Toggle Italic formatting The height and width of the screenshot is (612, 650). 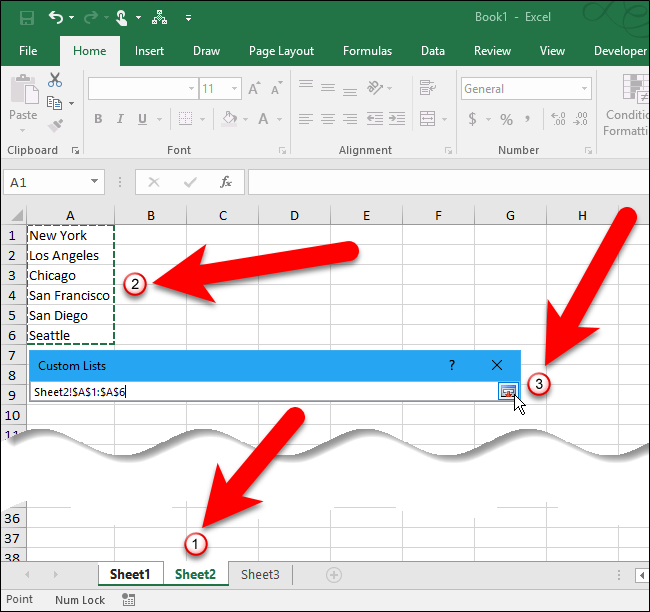[120, 119]
